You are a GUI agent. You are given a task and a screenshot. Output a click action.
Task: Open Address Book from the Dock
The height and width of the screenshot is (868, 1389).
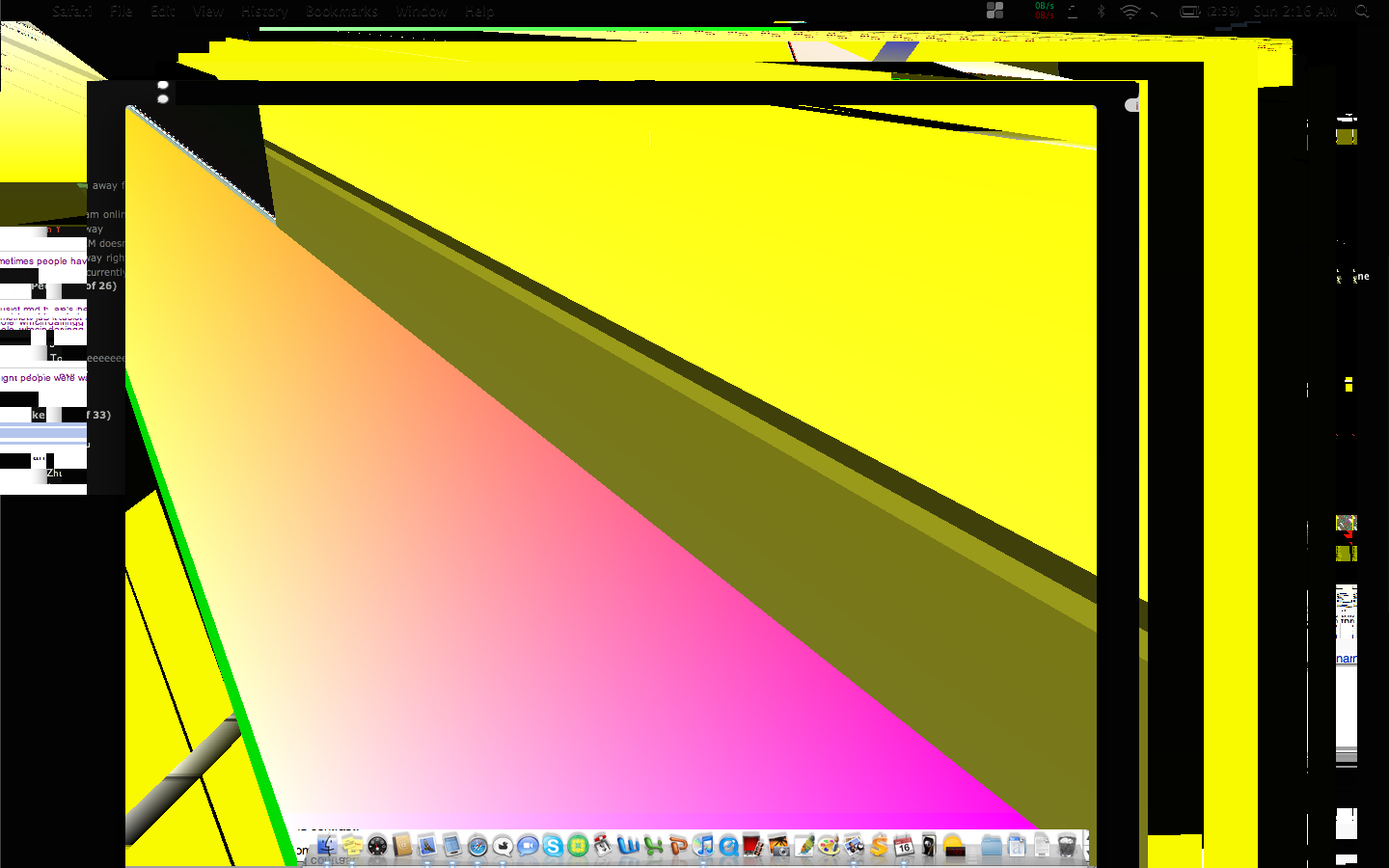402,847
